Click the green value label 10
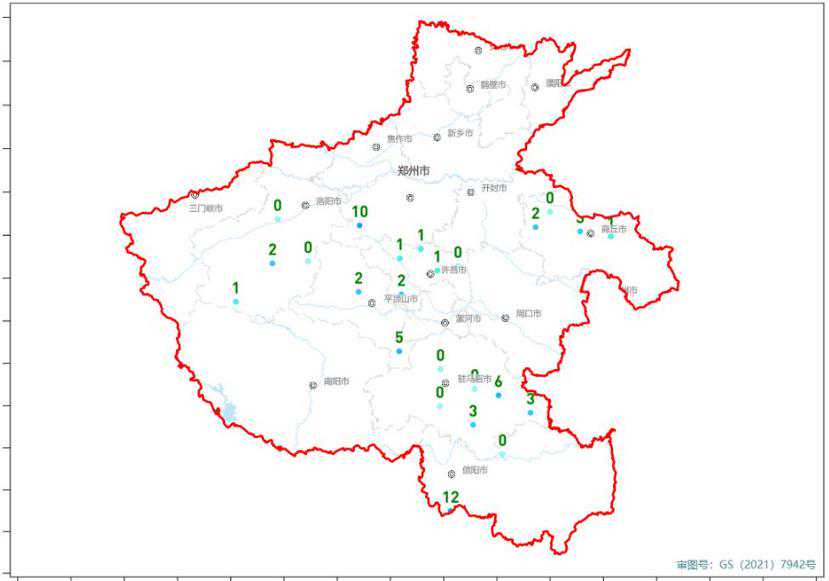Image resolution: width=829 pixels, height=581 pixels. click(x=360, y=212)
